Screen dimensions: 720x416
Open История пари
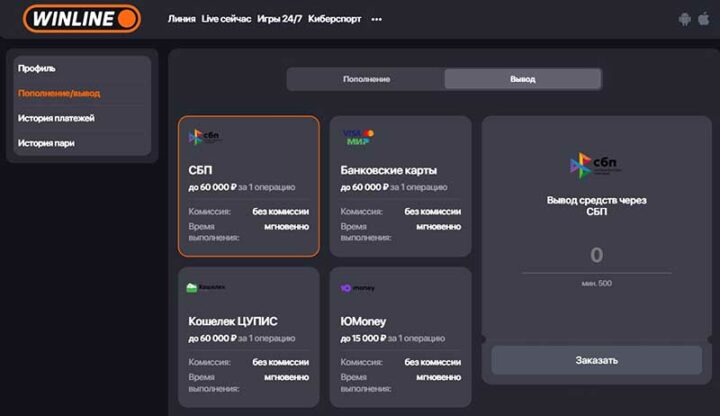coord(46,143)
